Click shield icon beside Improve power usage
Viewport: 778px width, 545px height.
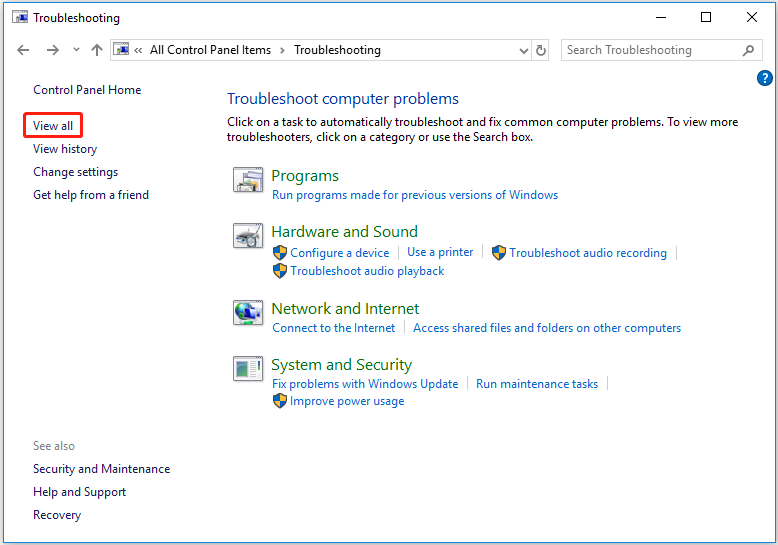280,401
